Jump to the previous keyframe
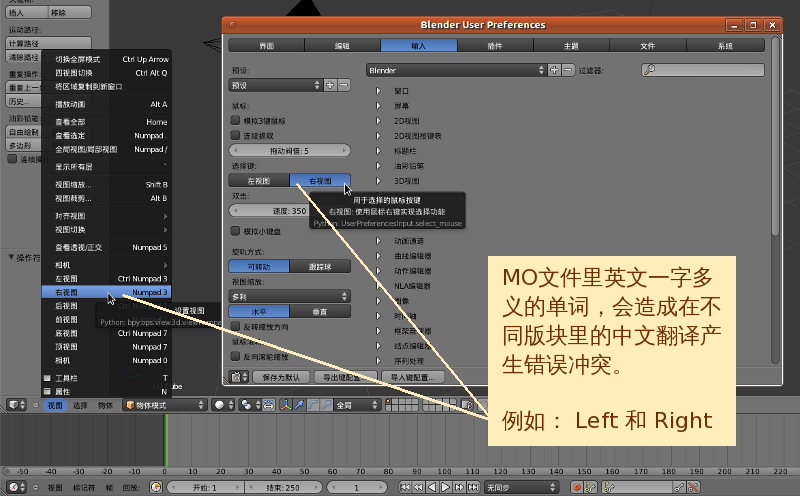Viewport: 800px width, 496px height. [x=418, y=487]
